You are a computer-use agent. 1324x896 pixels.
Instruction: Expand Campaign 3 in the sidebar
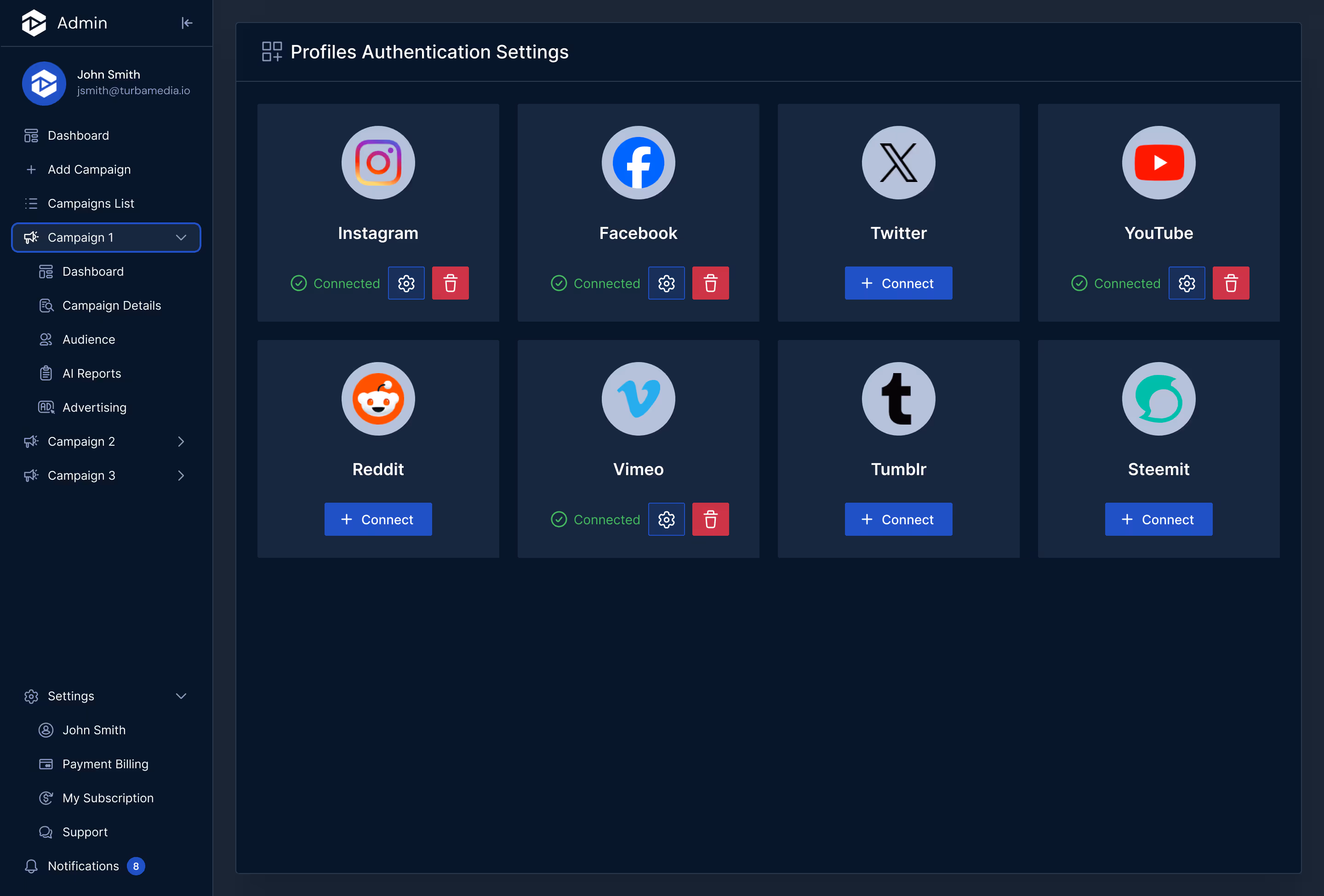(181, 475)
